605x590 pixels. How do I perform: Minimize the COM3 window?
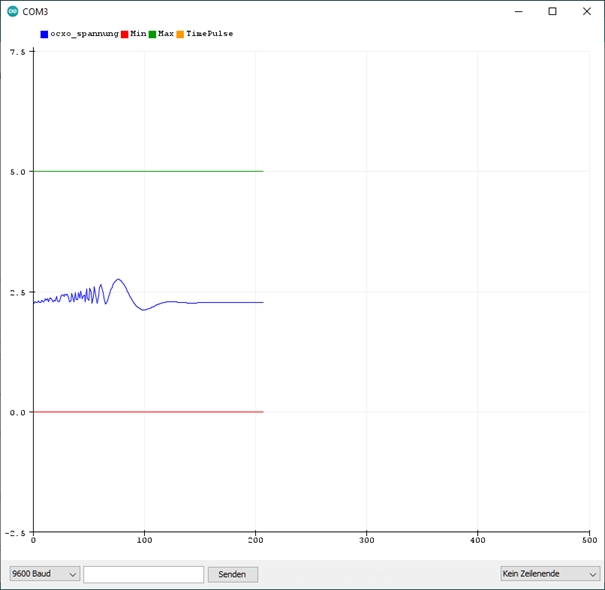(519, 12)
